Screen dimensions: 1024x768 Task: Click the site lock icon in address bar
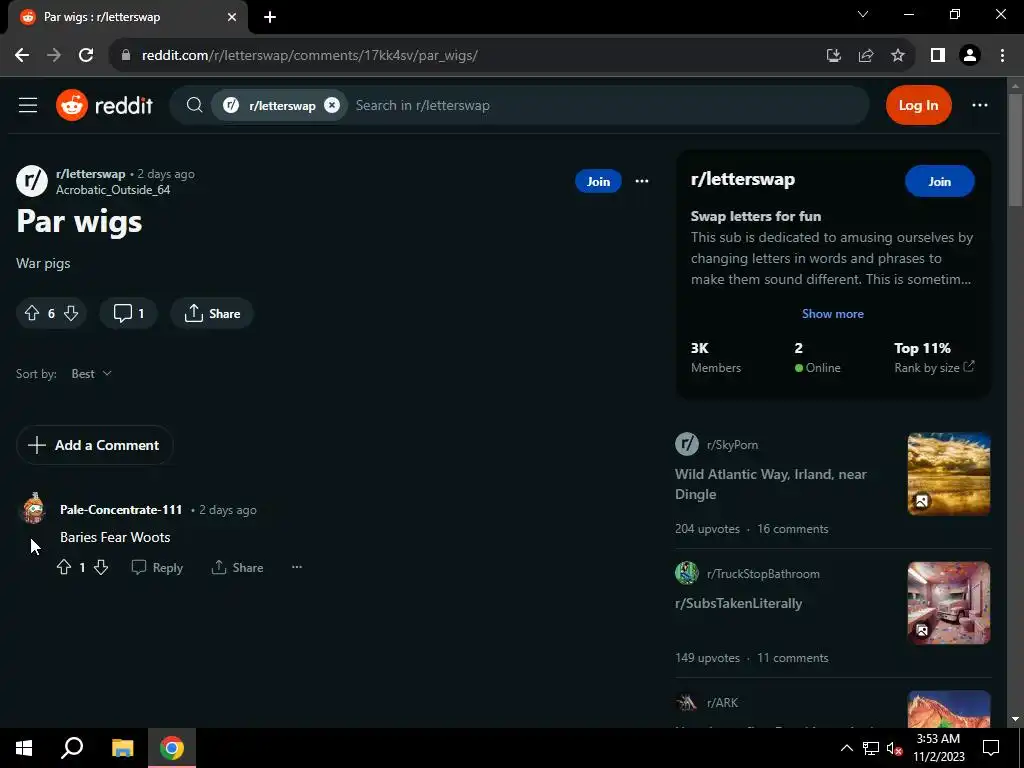(126, 56)
